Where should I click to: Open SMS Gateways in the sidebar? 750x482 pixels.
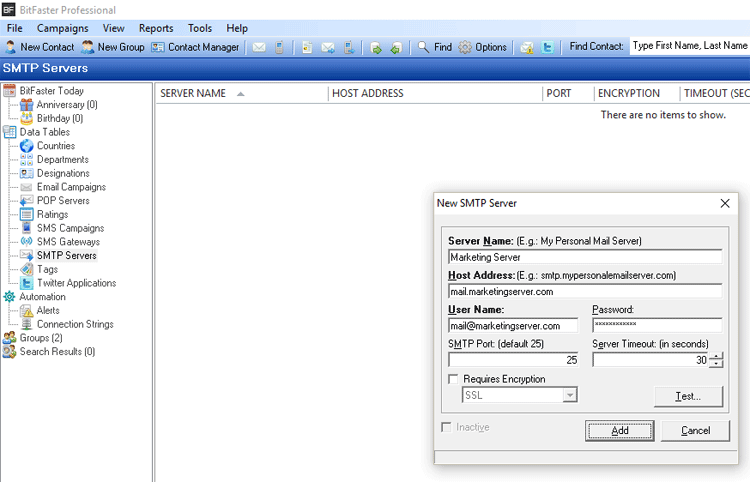[x=68, y=242]
